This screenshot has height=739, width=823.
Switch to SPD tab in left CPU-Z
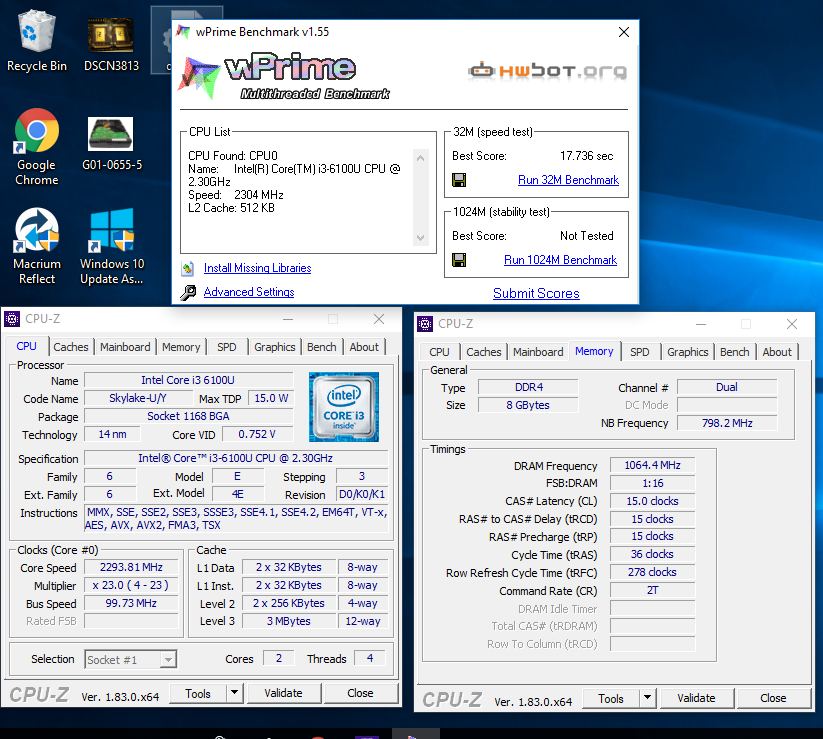pos(227,347)
